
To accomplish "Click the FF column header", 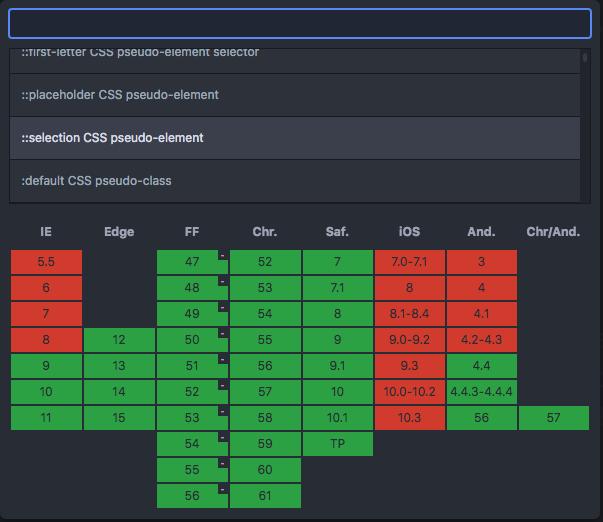I will (192, 232).
